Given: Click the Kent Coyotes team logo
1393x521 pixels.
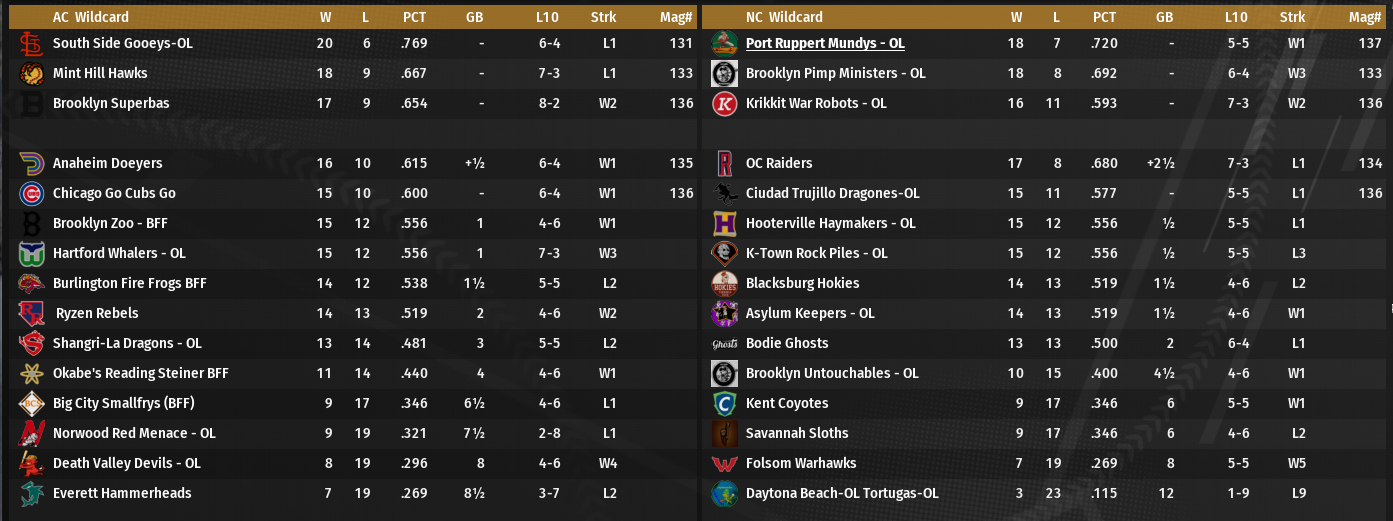Looking at the screenshot, I should pos(724,403).
